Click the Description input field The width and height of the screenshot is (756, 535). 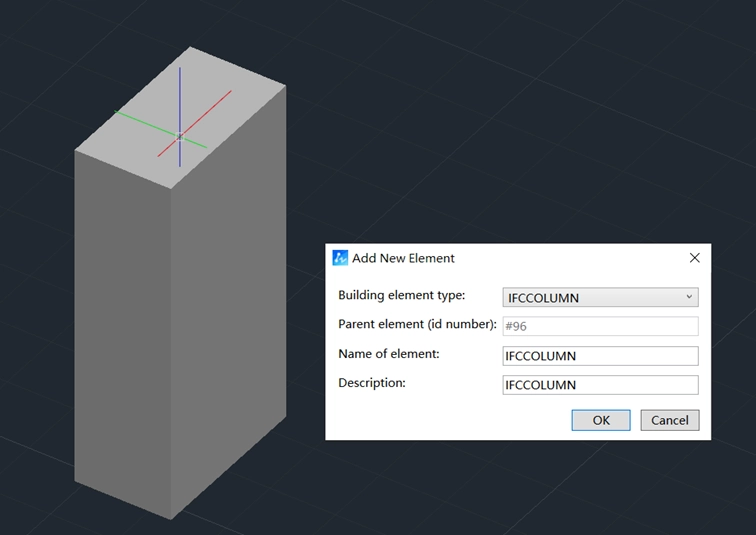(x=600, y=385)
